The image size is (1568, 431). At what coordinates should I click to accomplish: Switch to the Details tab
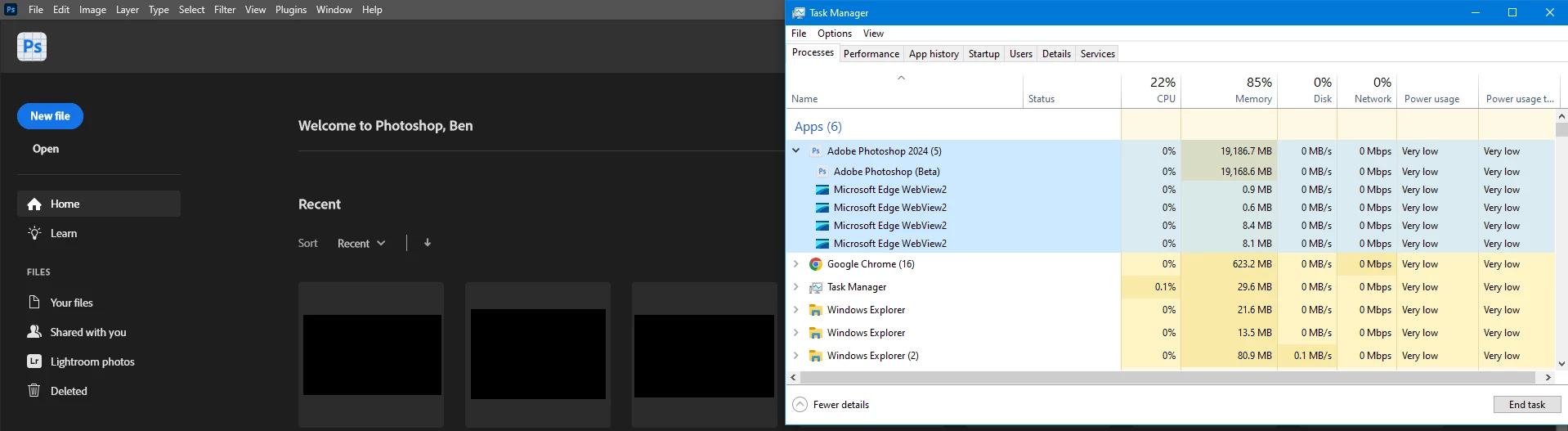point(1056,54)
